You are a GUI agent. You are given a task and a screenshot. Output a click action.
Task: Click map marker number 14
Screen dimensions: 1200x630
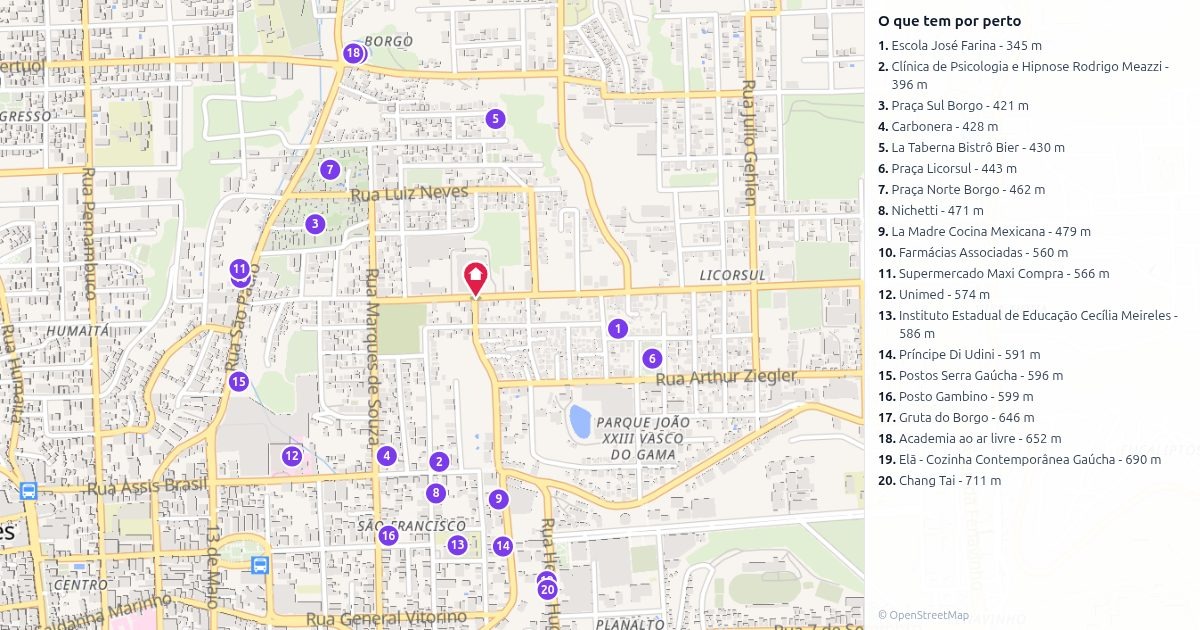503,546
